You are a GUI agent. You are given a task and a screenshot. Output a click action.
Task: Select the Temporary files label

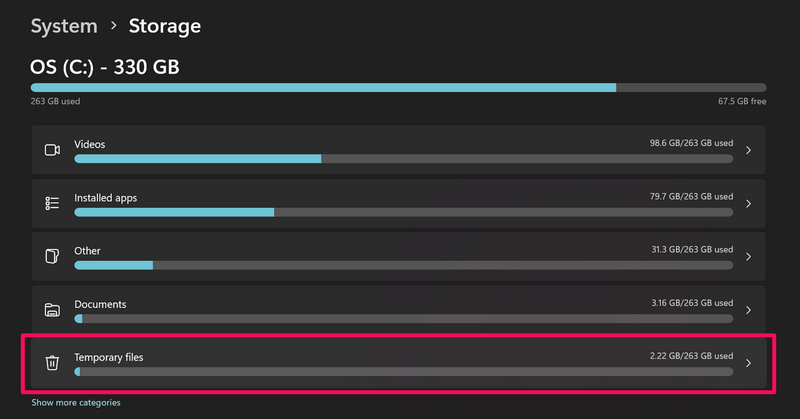pyautogui.click(x=110, y=357)
